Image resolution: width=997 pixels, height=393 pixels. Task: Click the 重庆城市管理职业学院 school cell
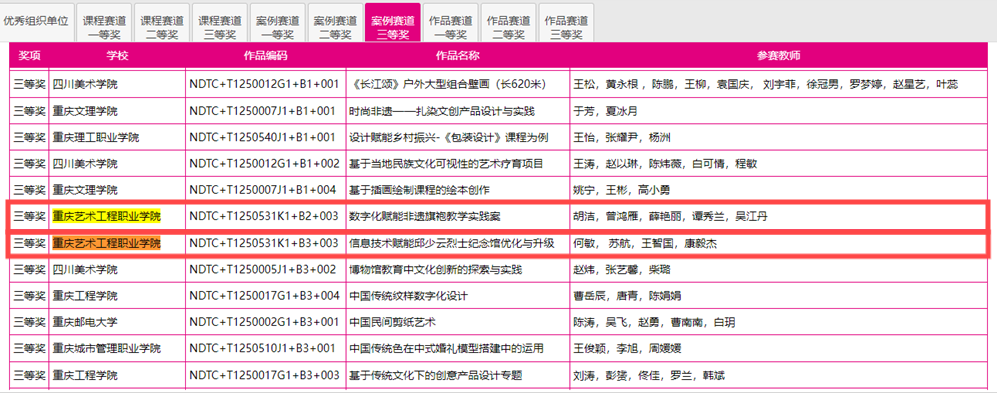click(107, 348)
